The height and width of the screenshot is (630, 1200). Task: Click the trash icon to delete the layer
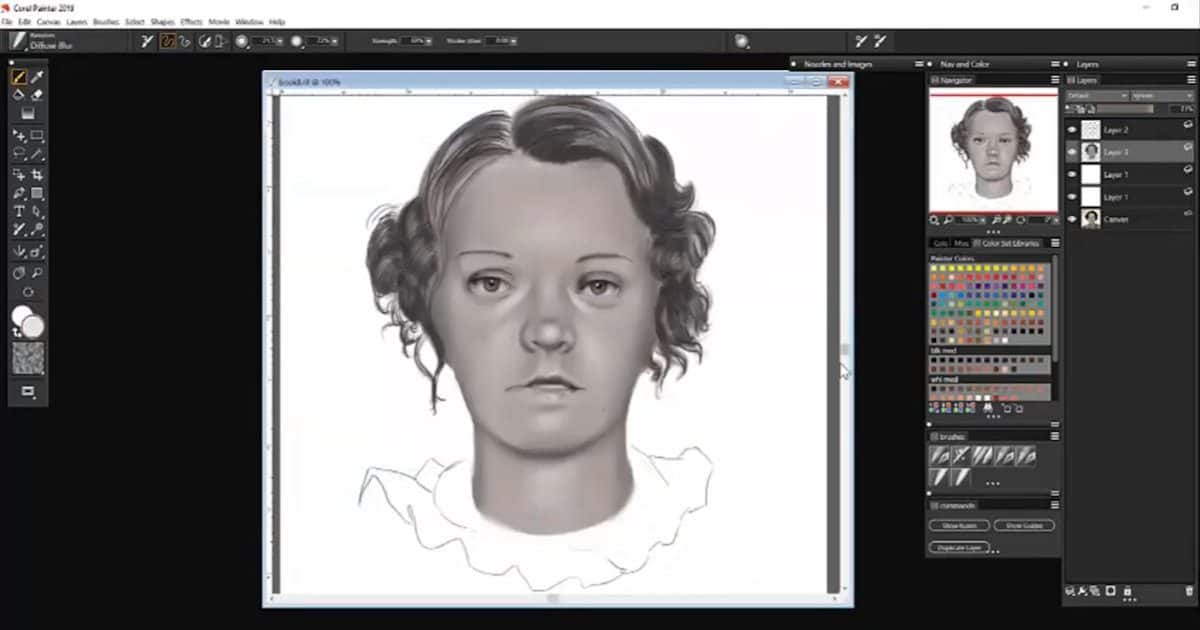click(x=1188, y=591)
